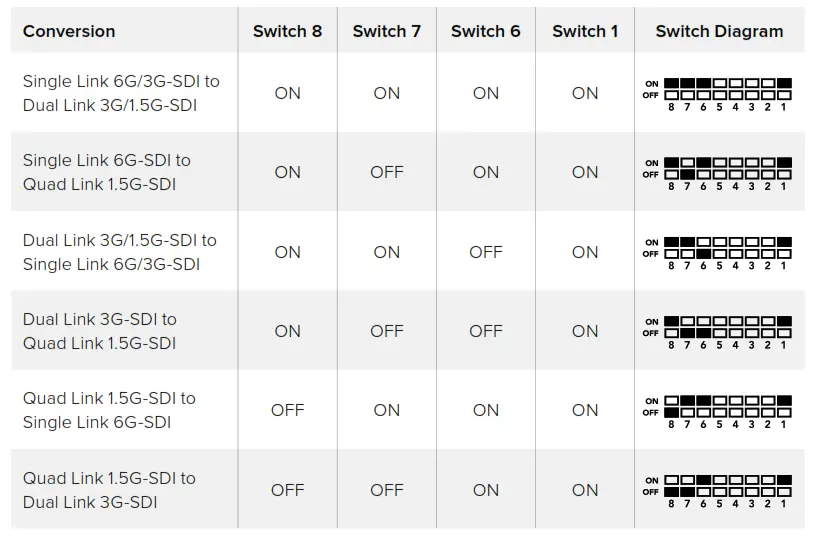The image size is (814, 539).
Task: Click the Dual Link 3G/1.5G-SDI to Single Link diagram
Action: (x=719, y=252)
